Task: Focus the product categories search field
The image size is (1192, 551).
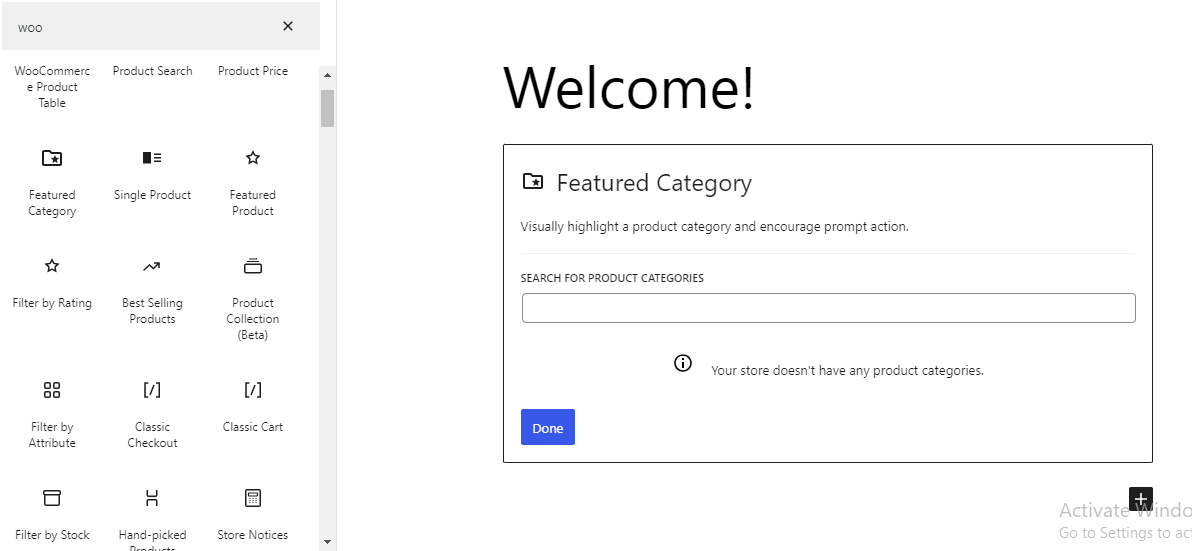Action: click(x=828, y=308)
